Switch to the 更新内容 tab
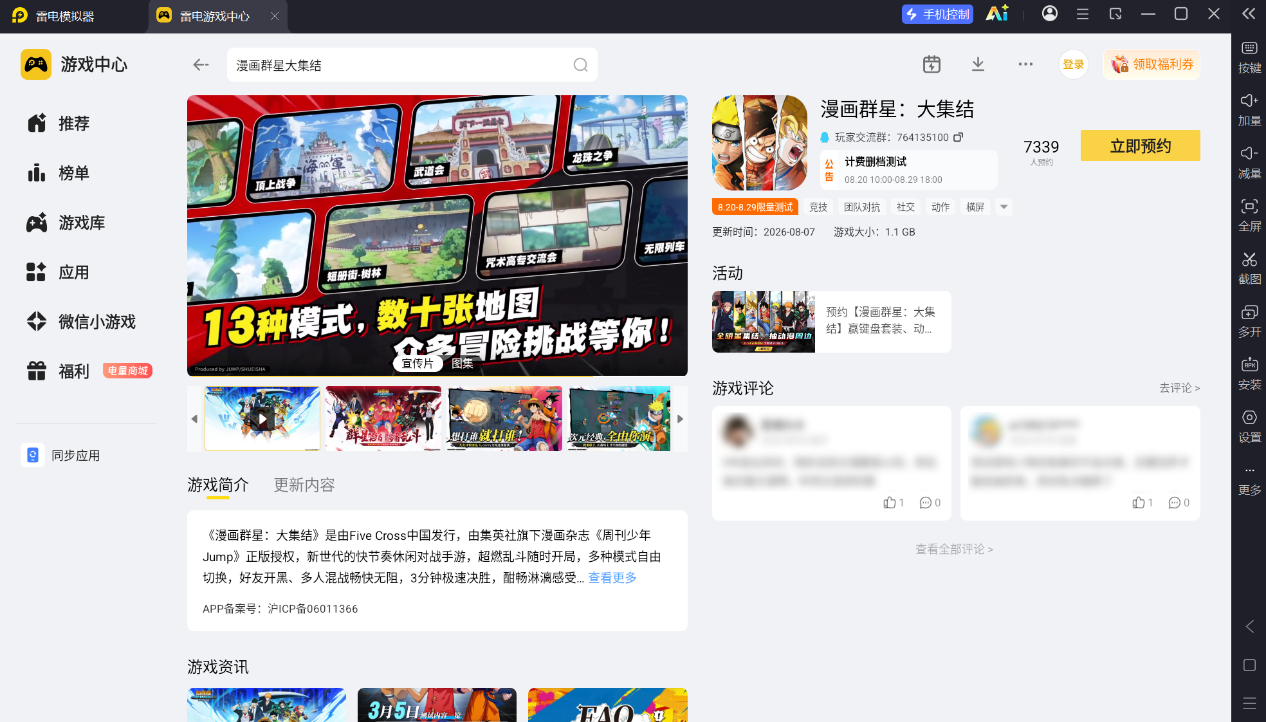The height and width of the screenshot is (722, 1266). click(304, 485)
